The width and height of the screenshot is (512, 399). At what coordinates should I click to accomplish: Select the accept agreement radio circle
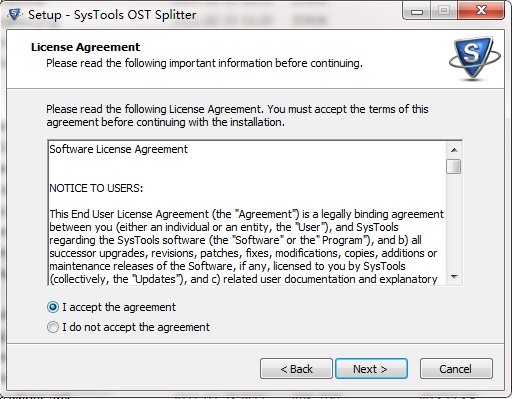coord(53,307)
